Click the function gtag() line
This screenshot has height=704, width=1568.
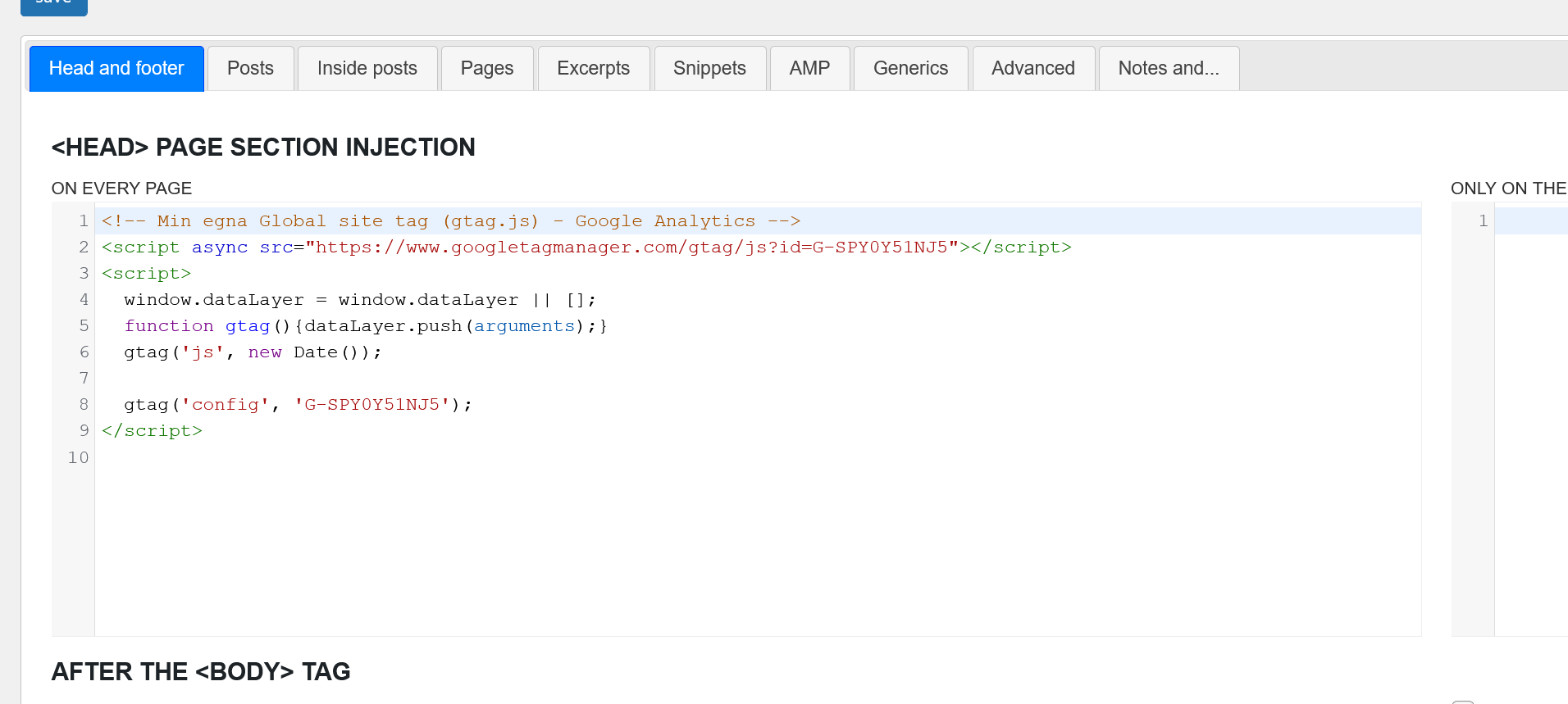(365, 326)
